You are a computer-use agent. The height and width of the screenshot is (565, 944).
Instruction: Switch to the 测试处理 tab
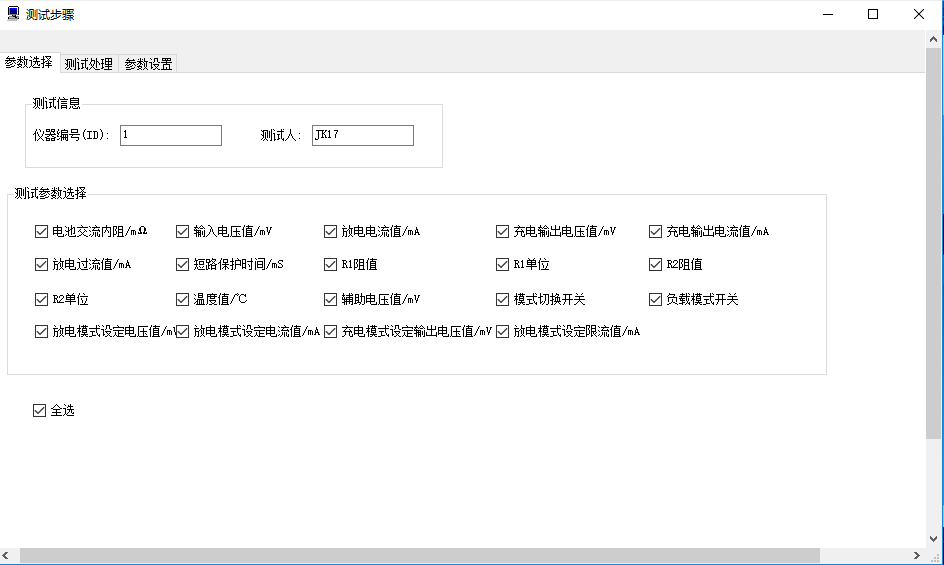pyautogui.click(x=88, y=64)
